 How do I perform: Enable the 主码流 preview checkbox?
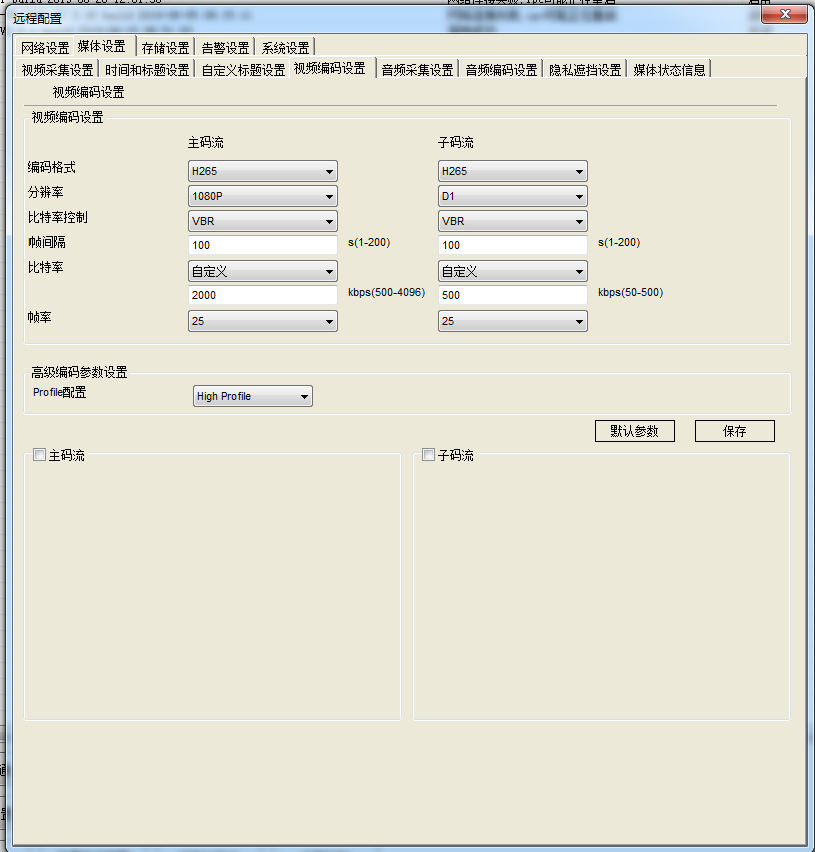point(40,455)
